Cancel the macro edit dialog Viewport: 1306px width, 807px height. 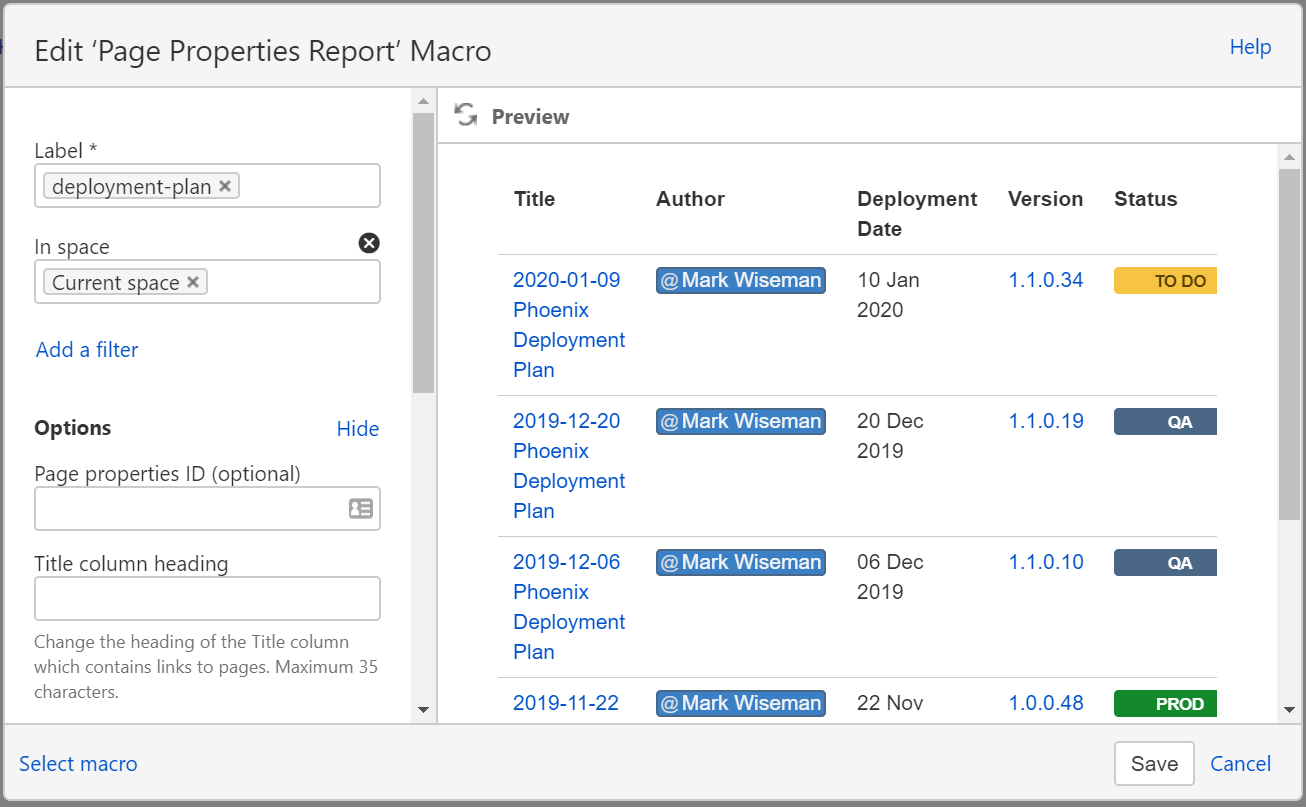tap(1241, 764)
